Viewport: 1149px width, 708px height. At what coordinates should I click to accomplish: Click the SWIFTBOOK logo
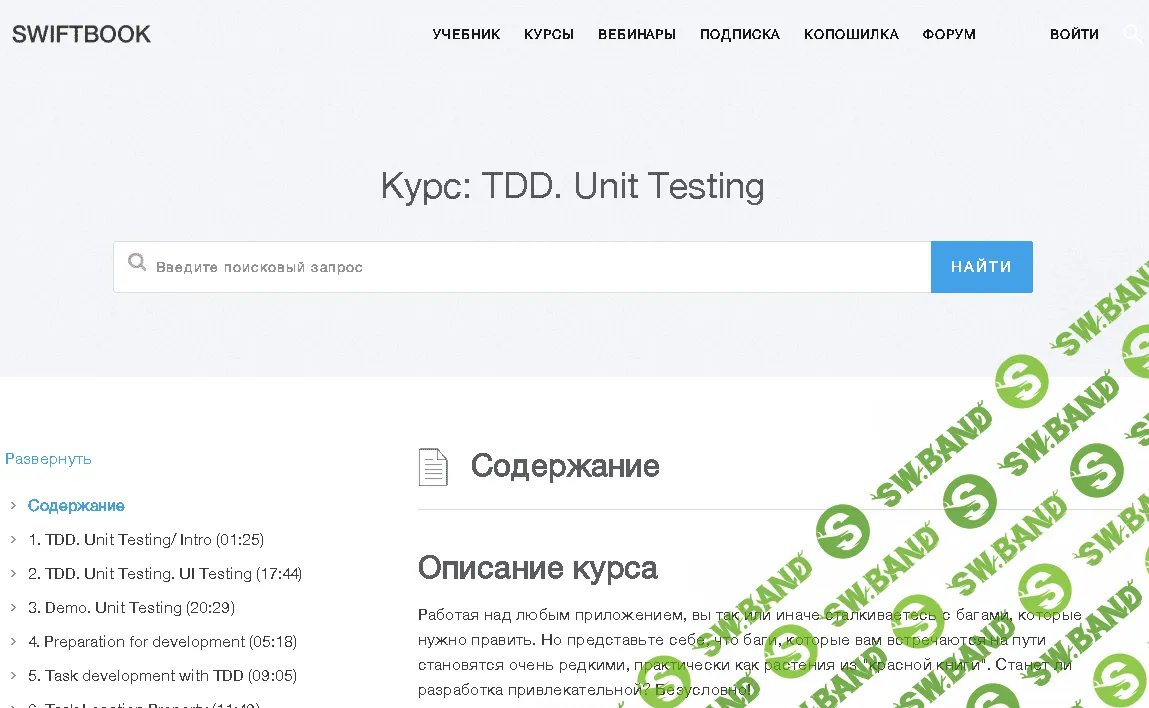pyautogui.click(x=80, y=33)
